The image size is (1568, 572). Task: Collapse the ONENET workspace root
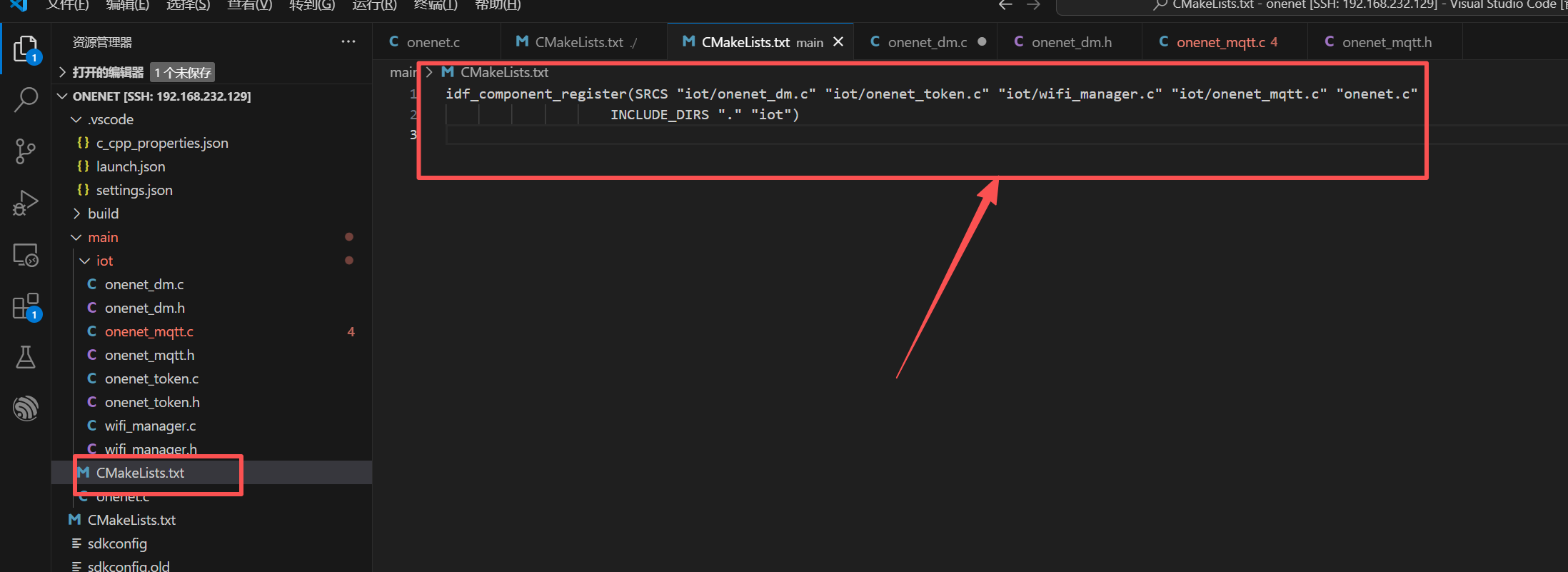pyautogui.click(x=62, y=96)
